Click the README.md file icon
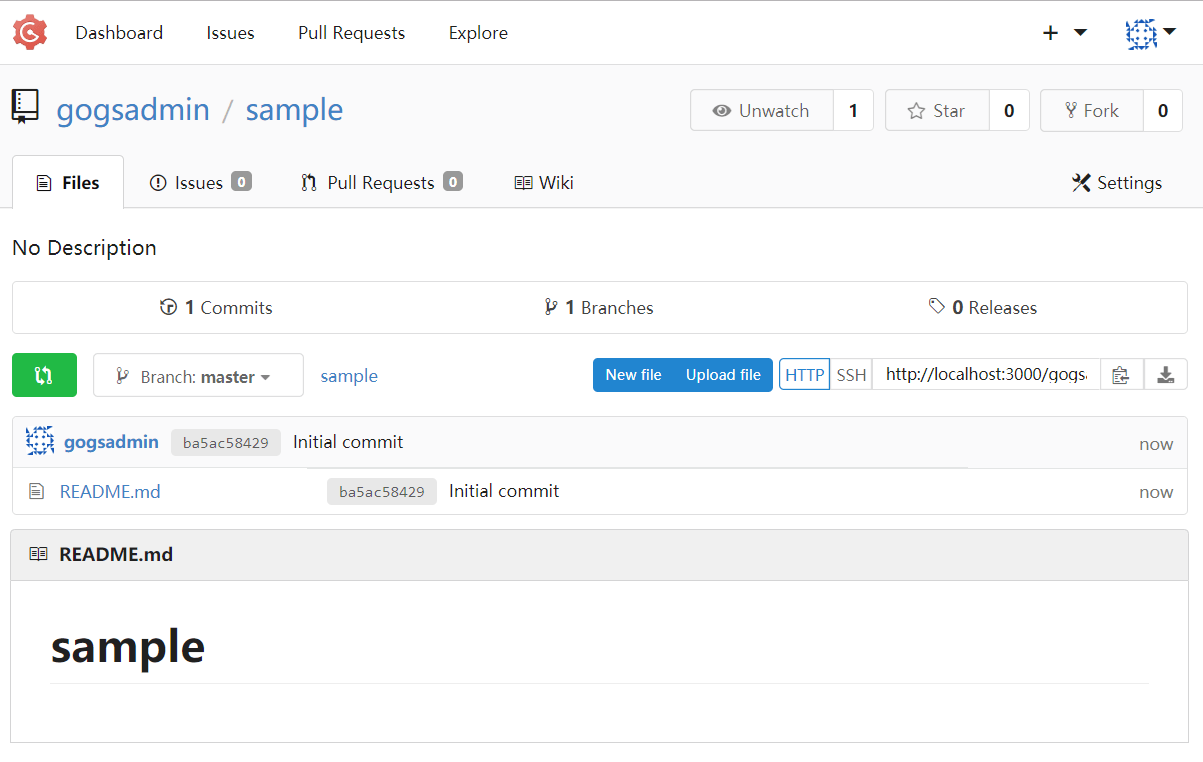Viewport: 1203px width, 762px height. [37, 491]
